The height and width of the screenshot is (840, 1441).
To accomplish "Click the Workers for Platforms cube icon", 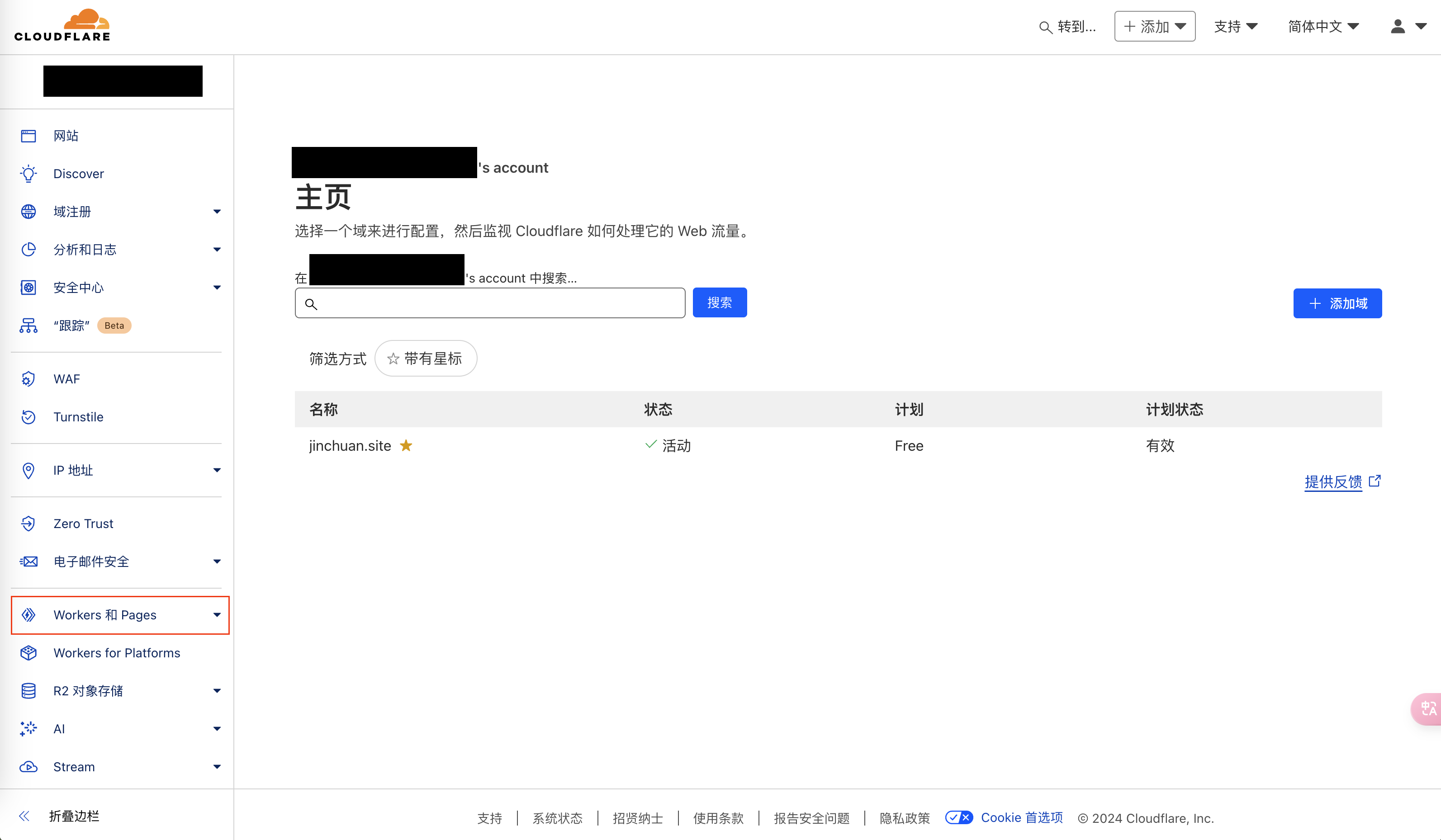I will pyautogui.click(x=28, y=652).
